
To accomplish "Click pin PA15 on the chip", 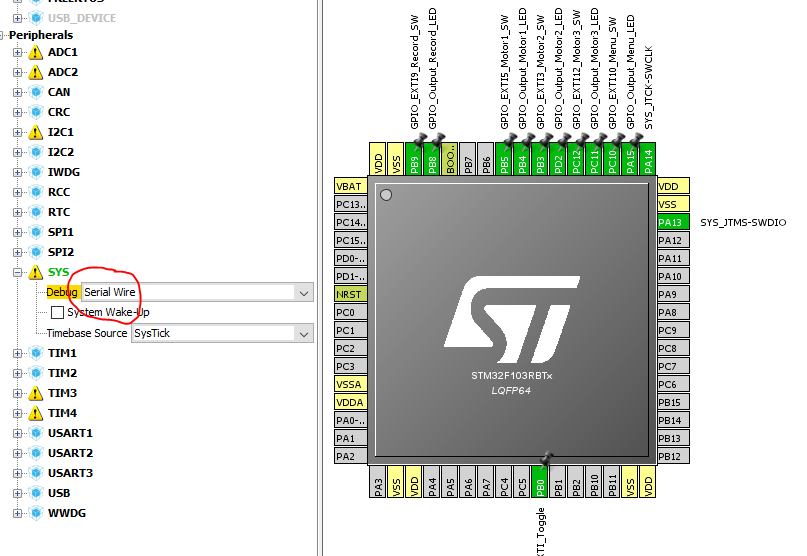I will tap(629, 159).
